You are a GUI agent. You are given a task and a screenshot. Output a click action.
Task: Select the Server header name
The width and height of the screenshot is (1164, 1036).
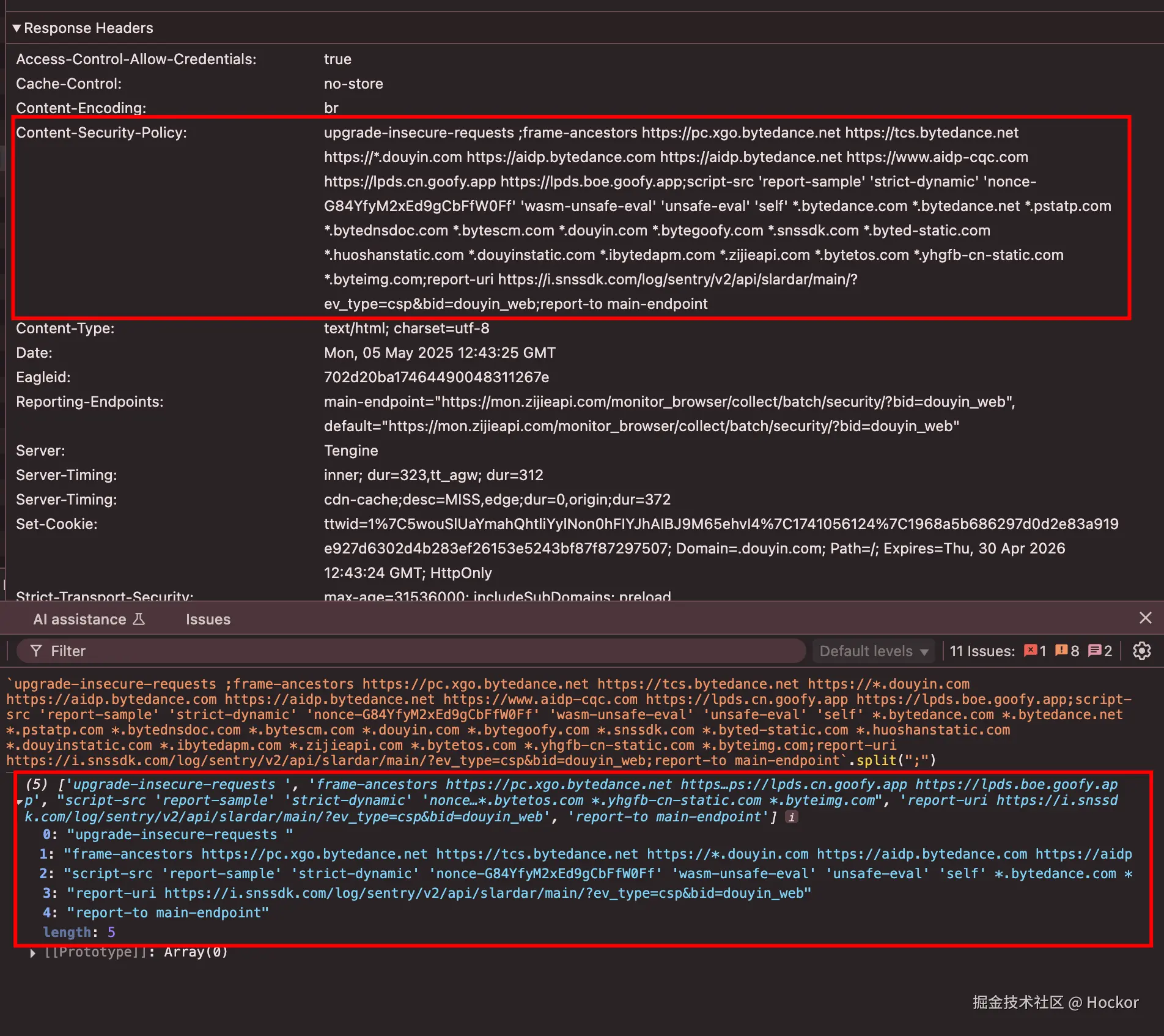point(40,451)
